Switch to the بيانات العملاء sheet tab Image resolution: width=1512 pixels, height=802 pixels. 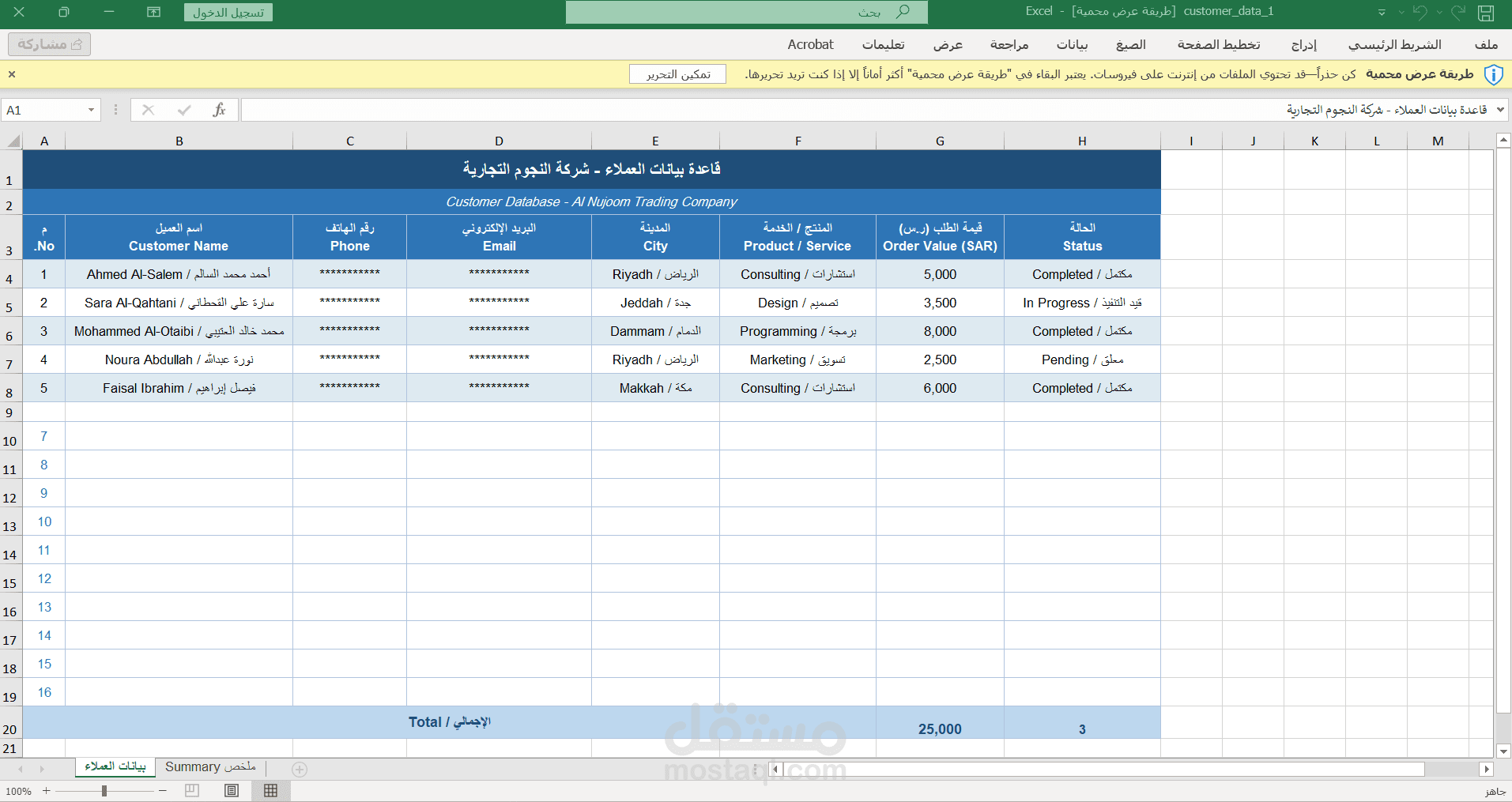click(115, 766)
